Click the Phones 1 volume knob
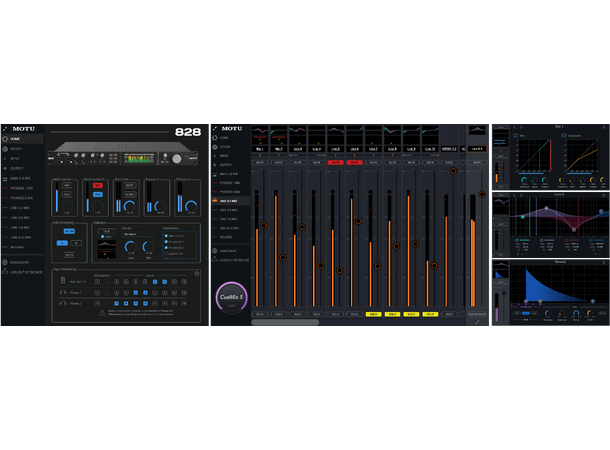 coord(160,206)
